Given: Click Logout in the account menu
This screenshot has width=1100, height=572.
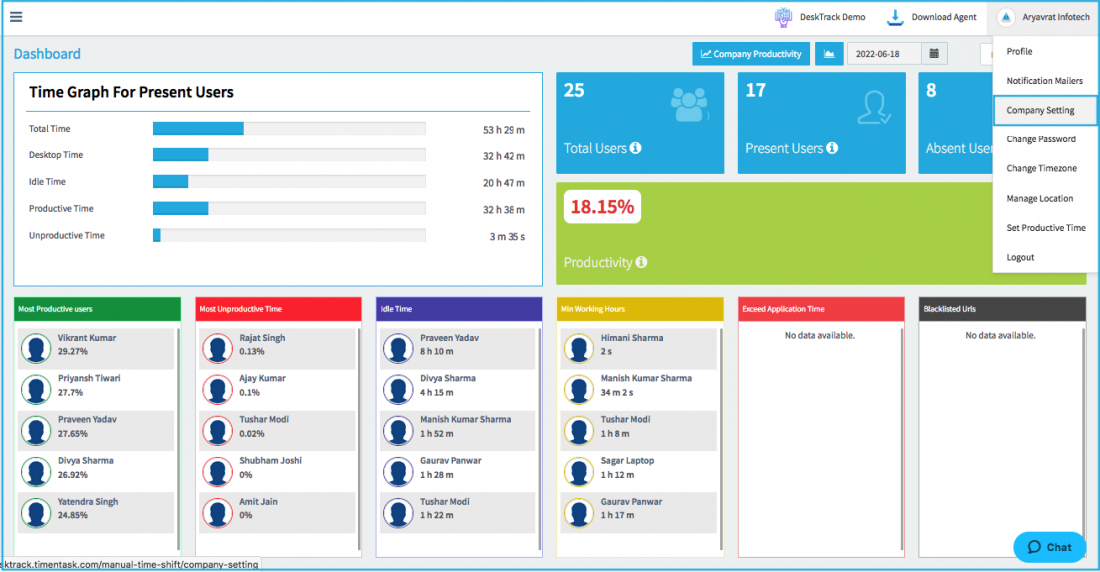Looking at the screenshot, I should tap(1020, 258).
